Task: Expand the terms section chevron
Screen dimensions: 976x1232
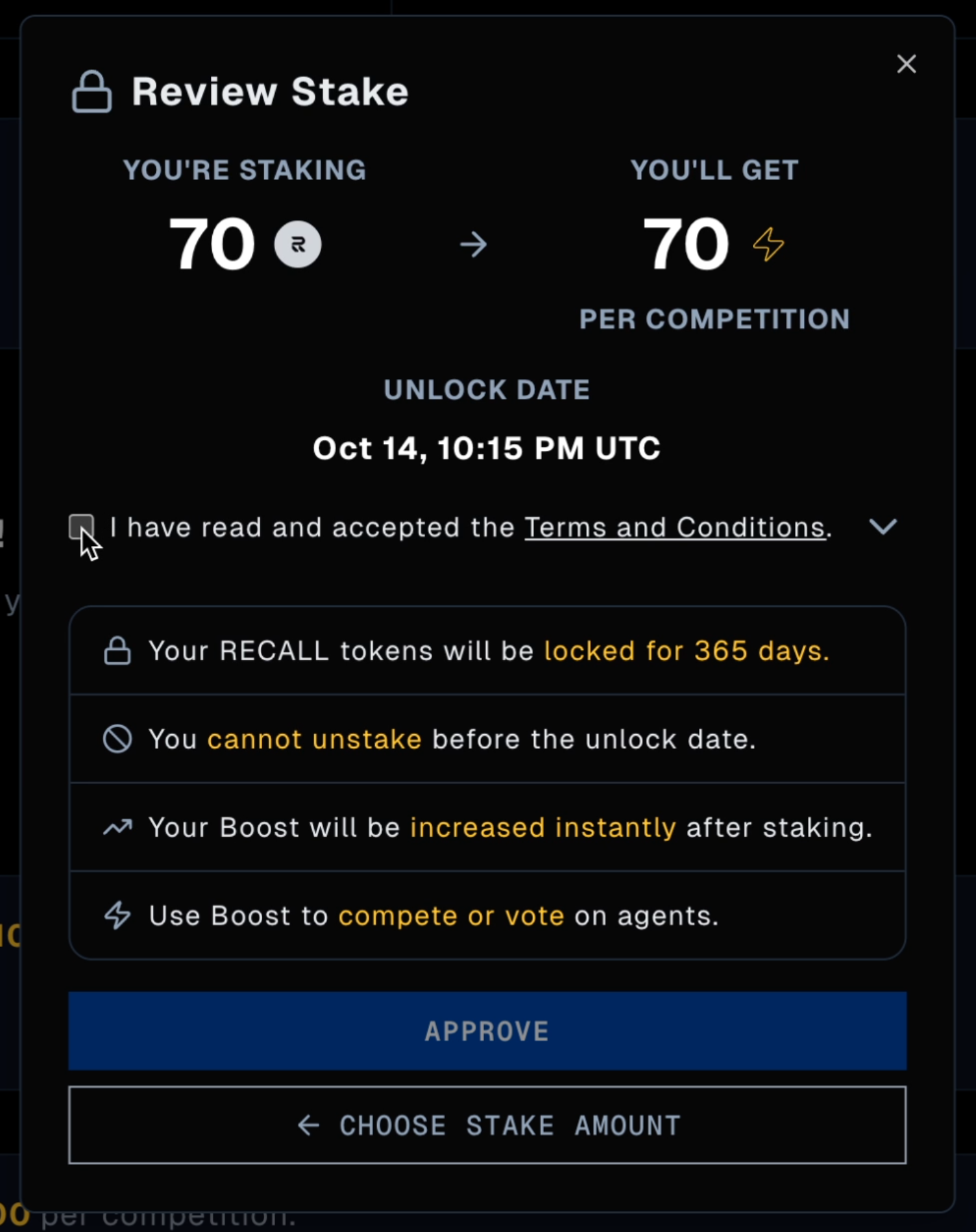Action: pos(883,526)
